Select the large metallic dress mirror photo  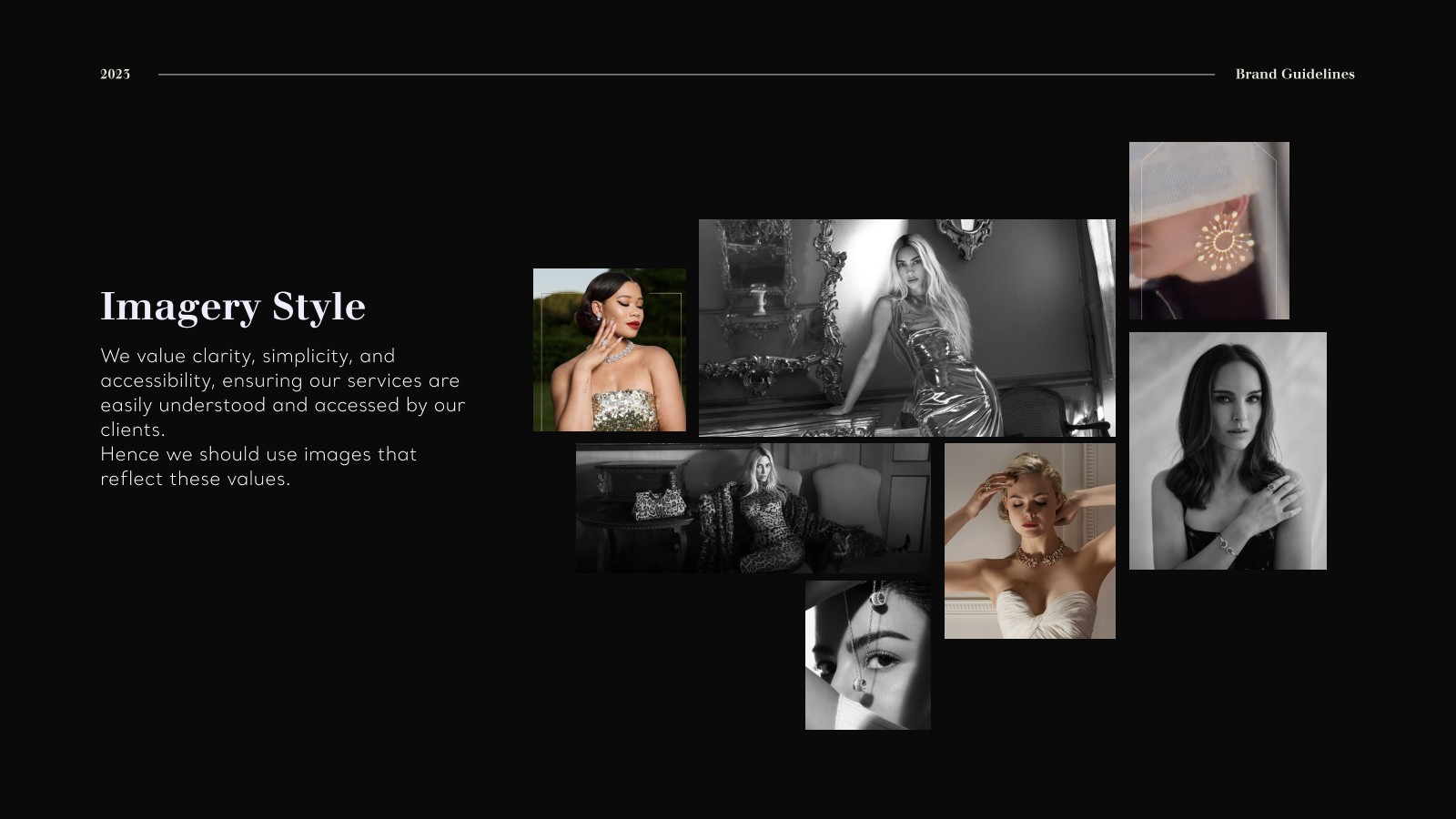click(x=907, y=328)
